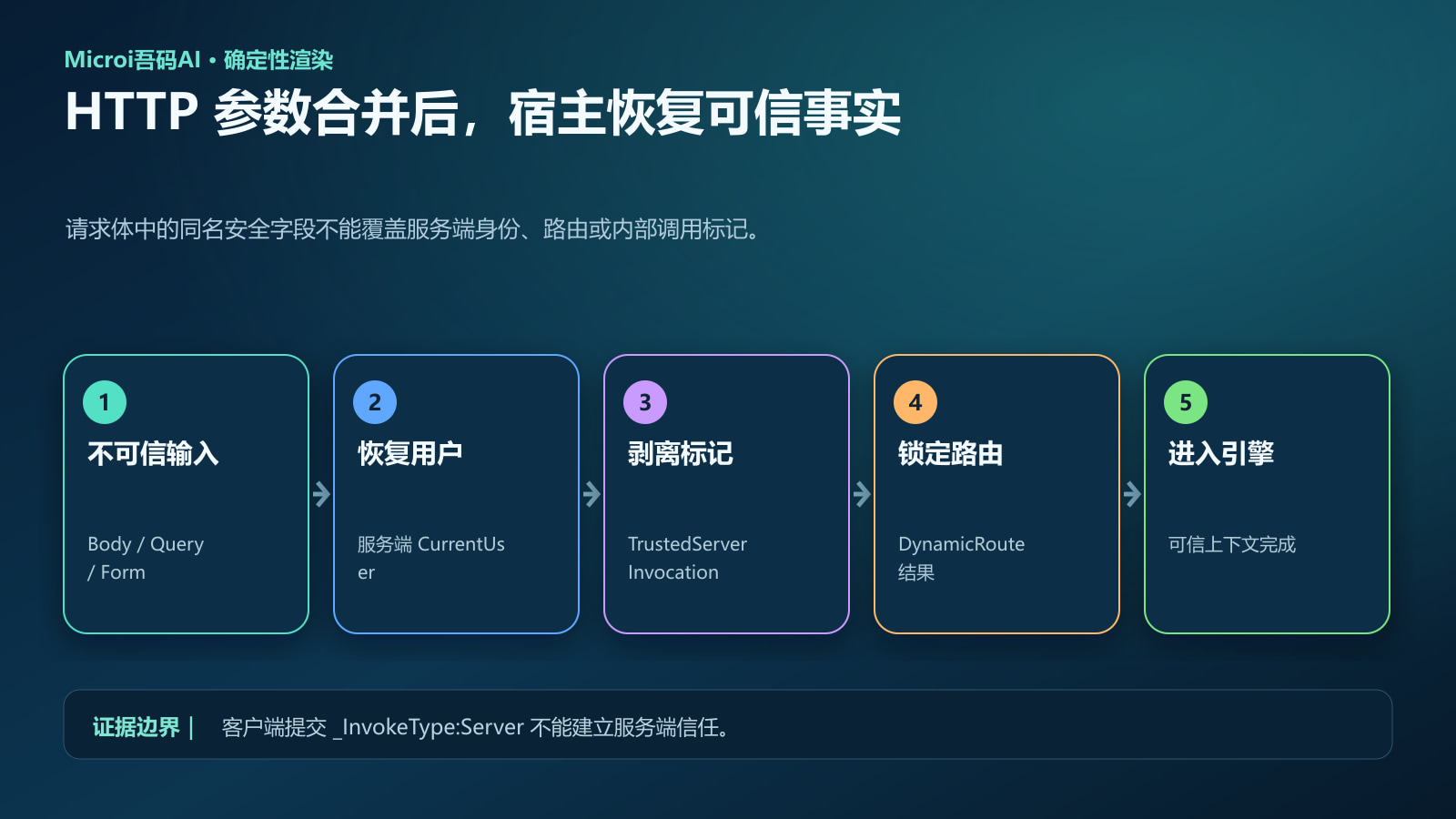Click the arrow between 剥离标记 and 锁定路由
1456x819 pixels.
862,494
